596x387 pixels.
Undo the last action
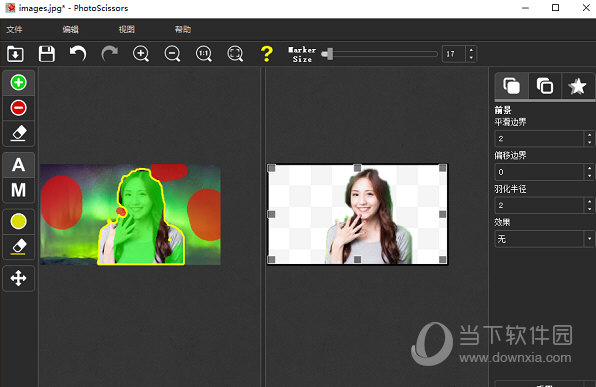pyautogui.click(x=78, y=54)
